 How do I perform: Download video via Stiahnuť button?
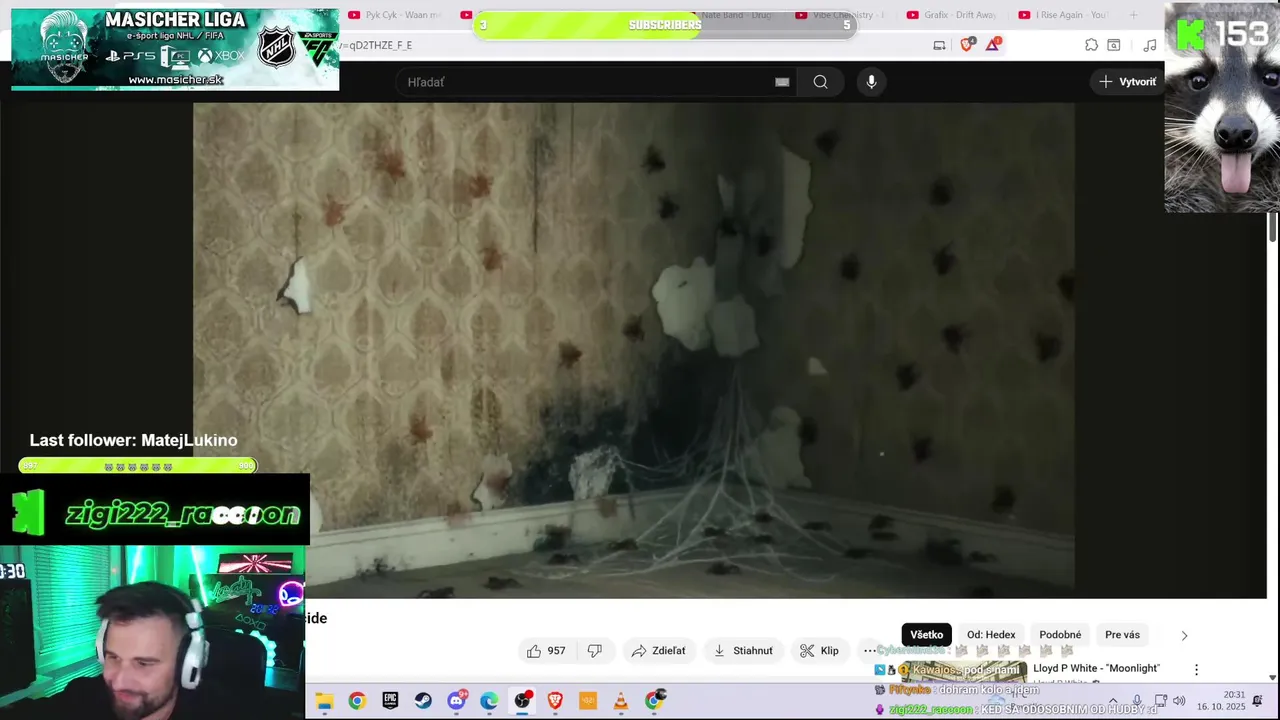(742, 651)
